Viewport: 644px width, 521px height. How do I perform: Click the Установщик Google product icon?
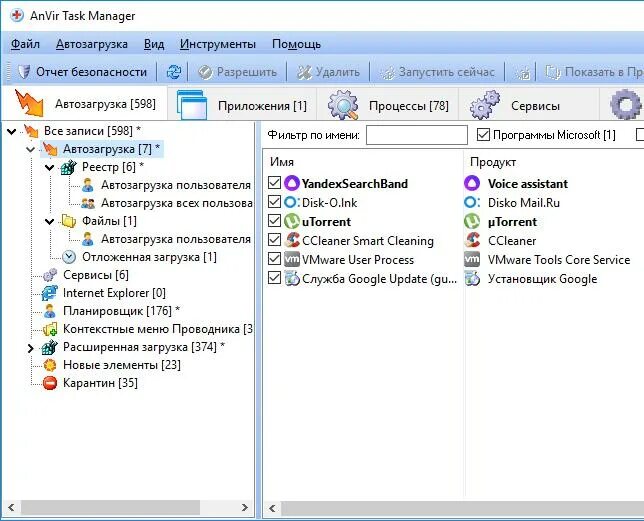coord(472,279)
